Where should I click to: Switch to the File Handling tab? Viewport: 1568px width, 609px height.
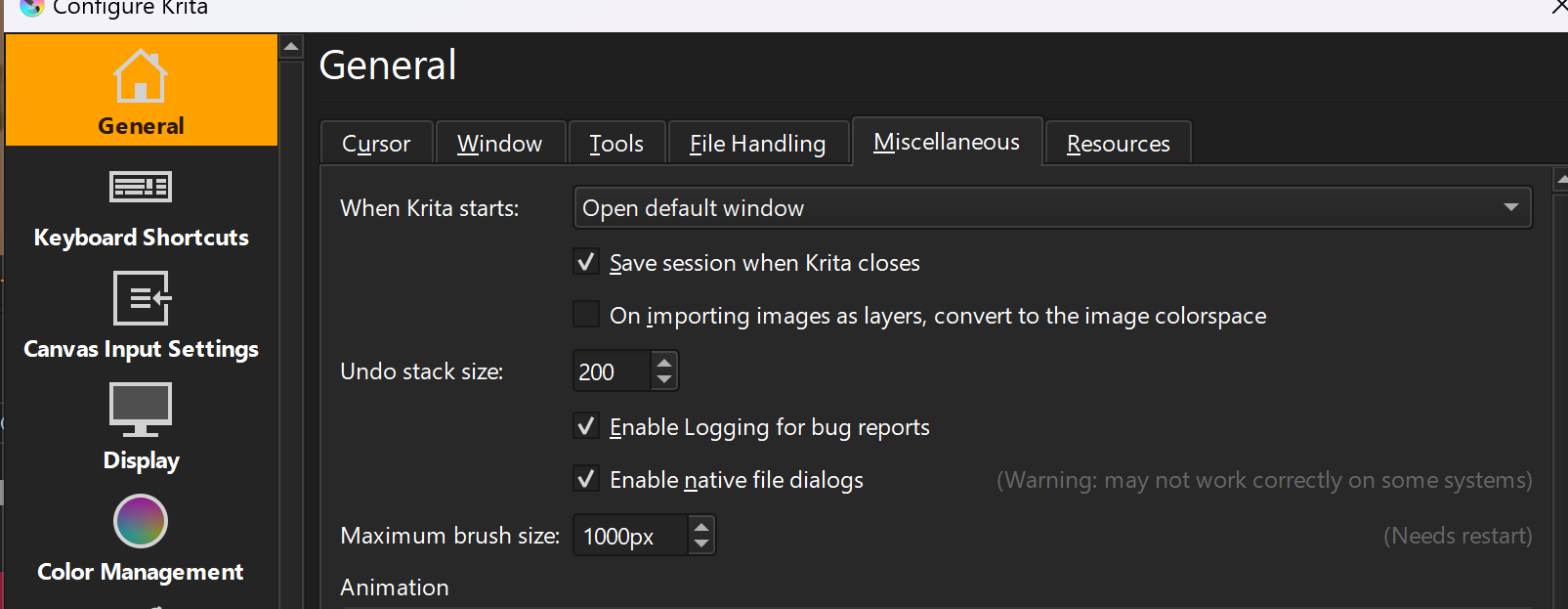pyautogui.click(x=757, y=144)
